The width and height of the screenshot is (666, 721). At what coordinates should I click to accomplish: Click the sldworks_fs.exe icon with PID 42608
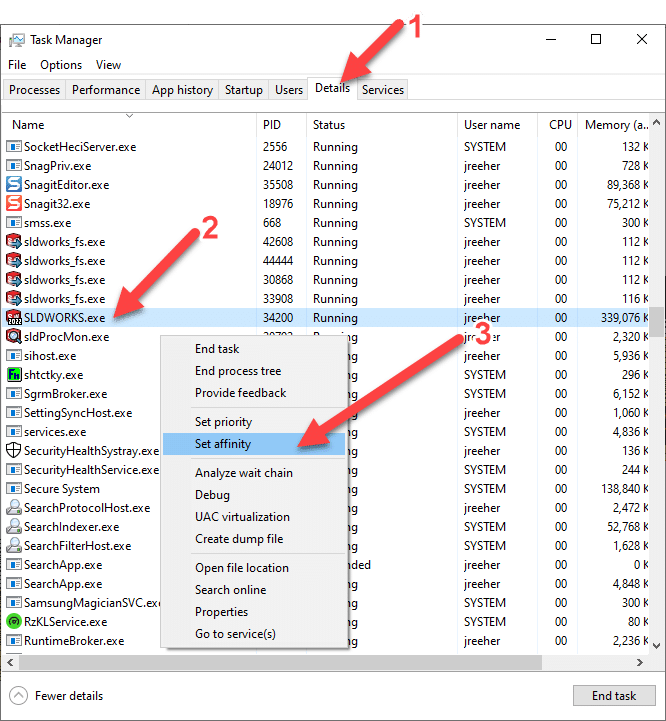pyautogui.click(x=14, y=241)
